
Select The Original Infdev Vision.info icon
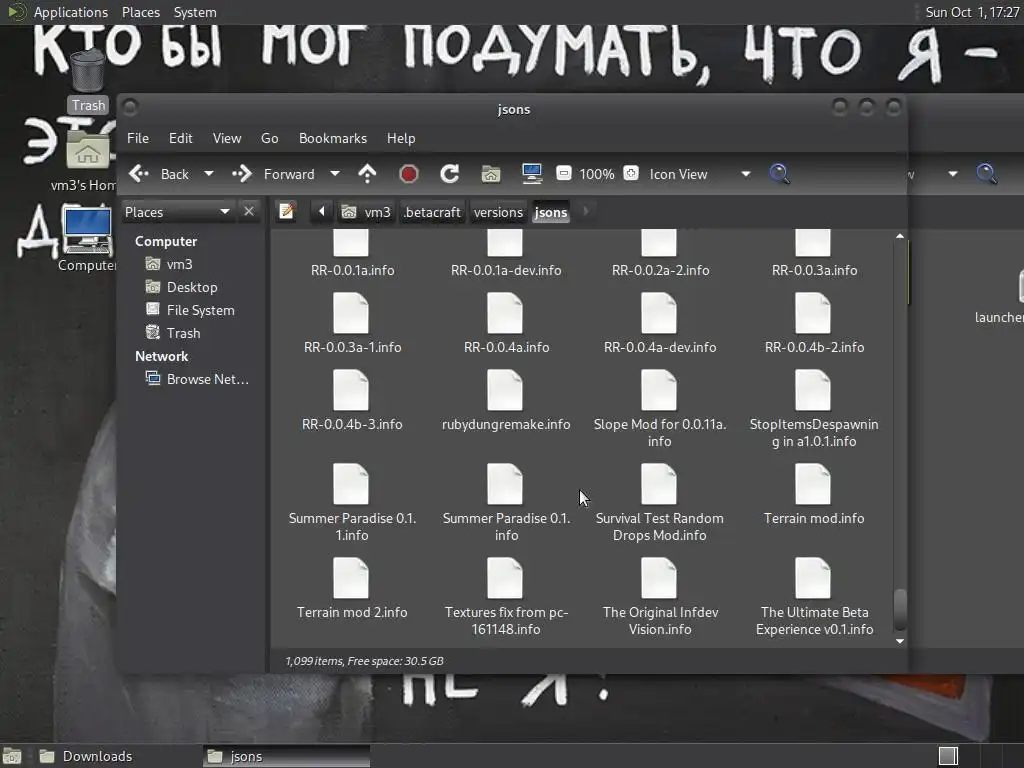[660, 578]
